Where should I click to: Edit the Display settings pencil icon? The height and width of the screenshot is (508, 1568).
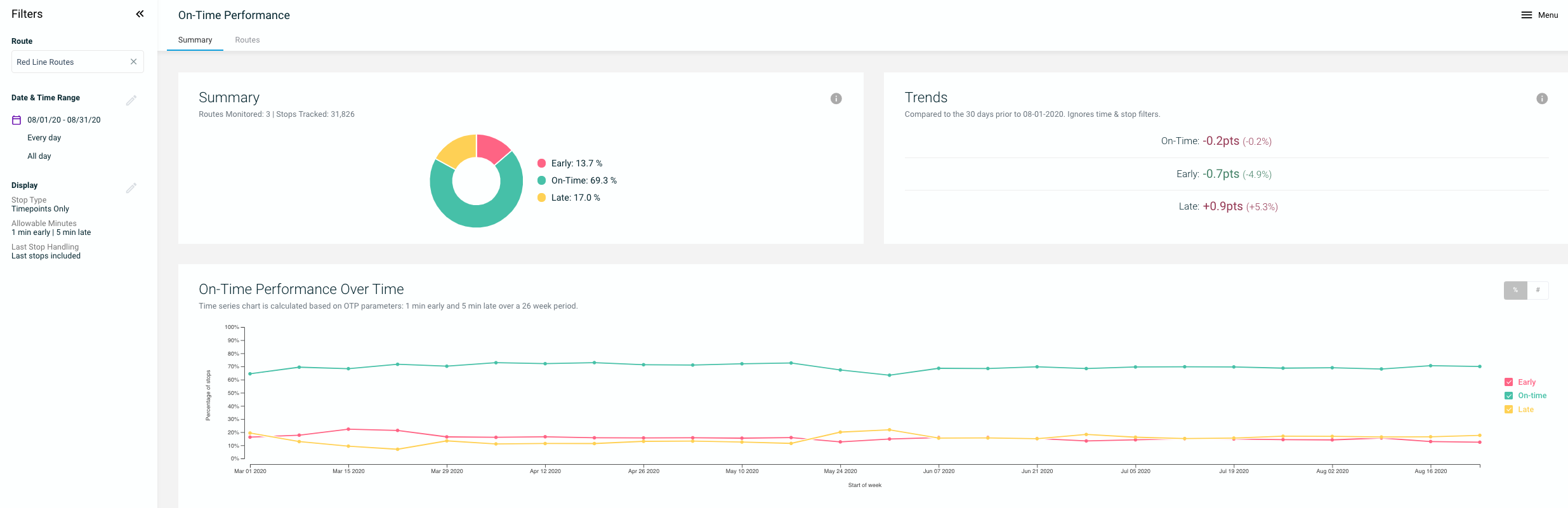131,188
